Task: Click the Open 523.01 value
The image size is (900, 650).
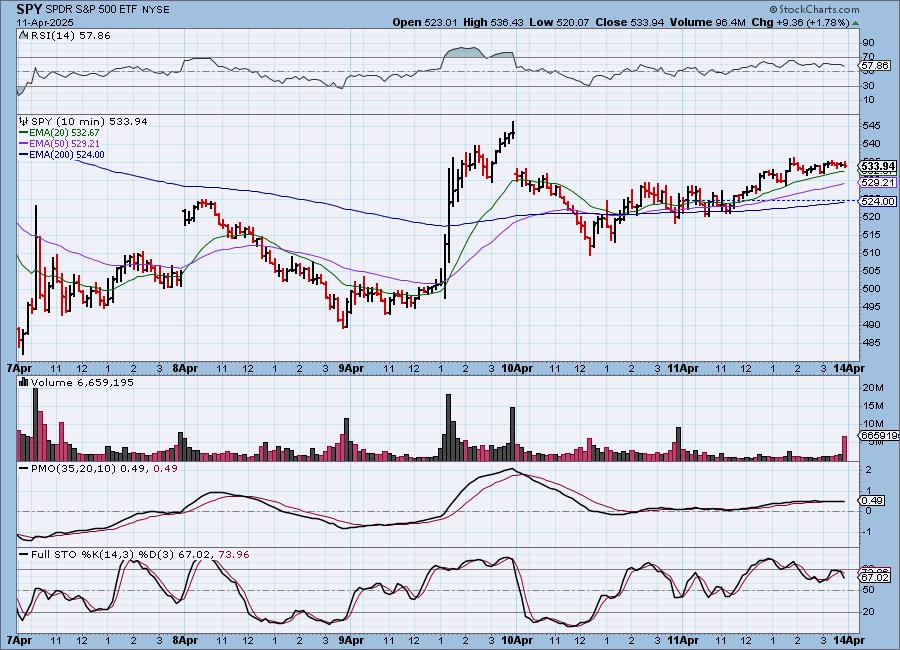Action: (425, 22)
